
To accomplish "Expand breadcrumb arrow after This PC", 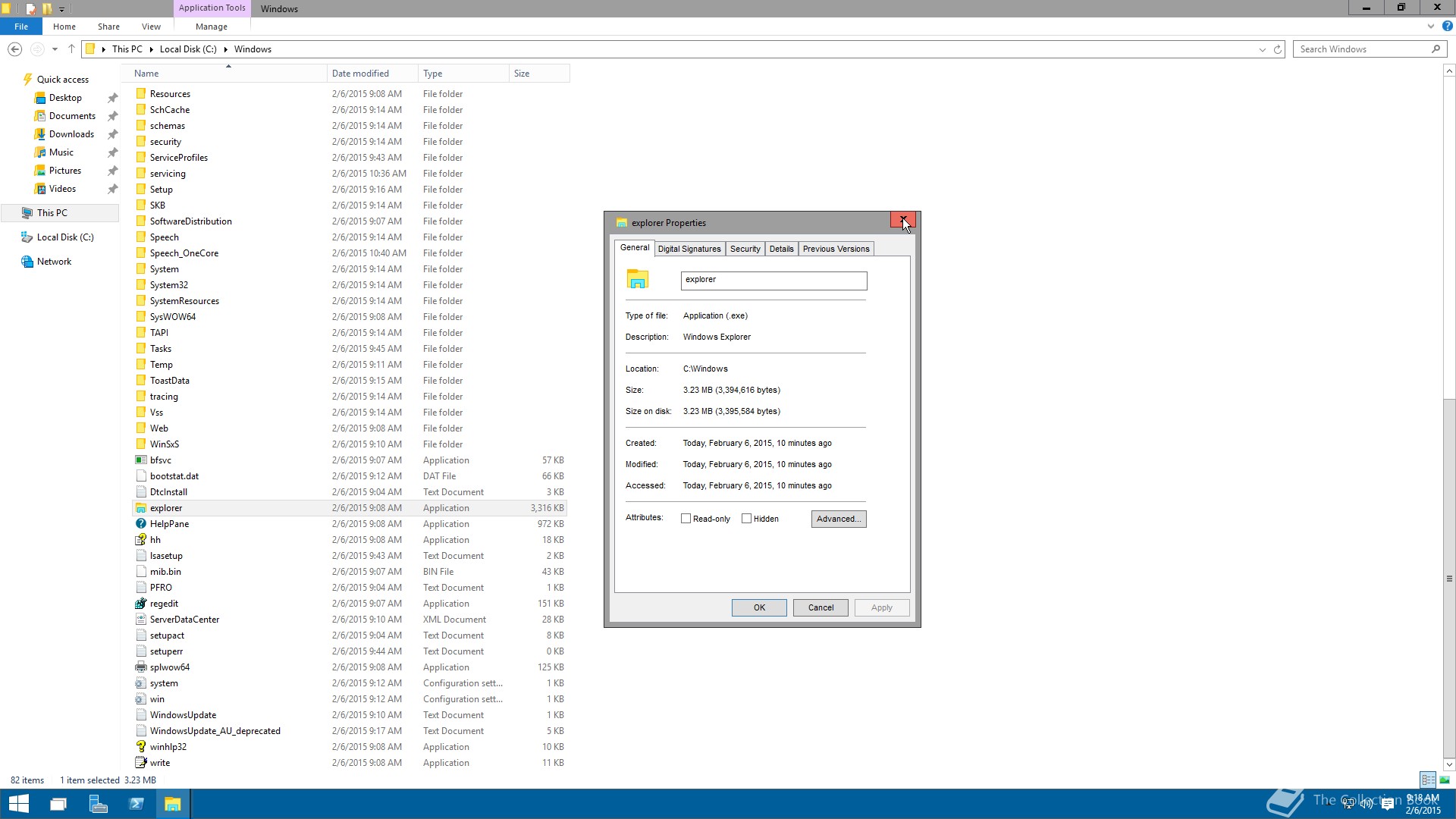I will pyautogui.click(x=151, y=49).
